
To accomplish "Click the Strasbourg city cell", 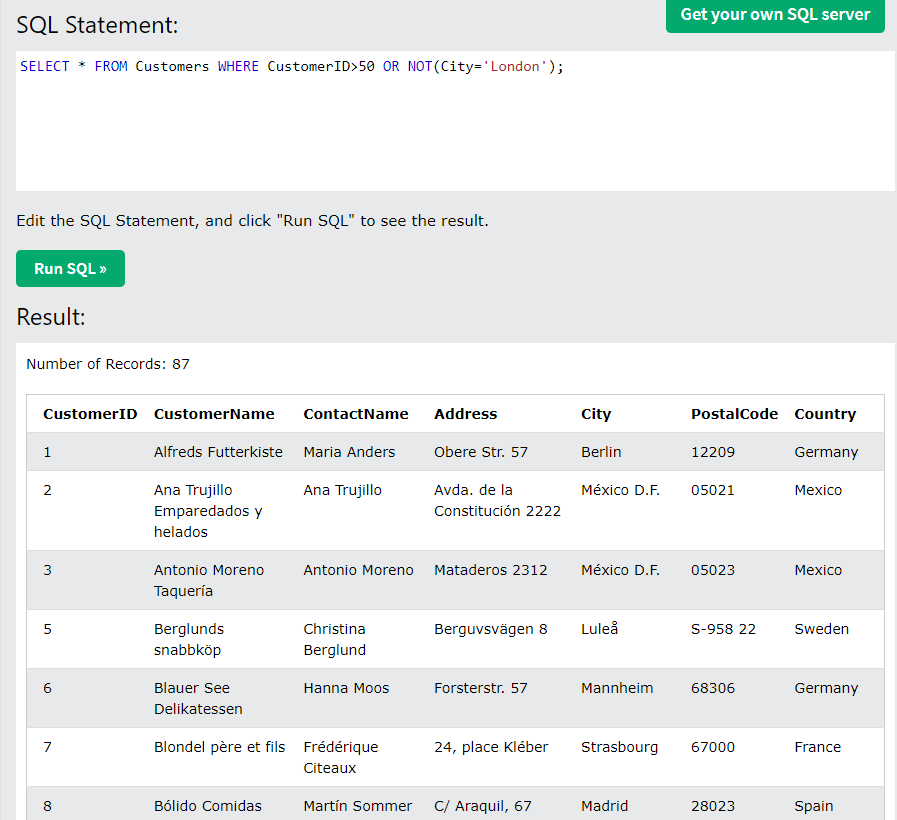I will click(x=620, y=747).
